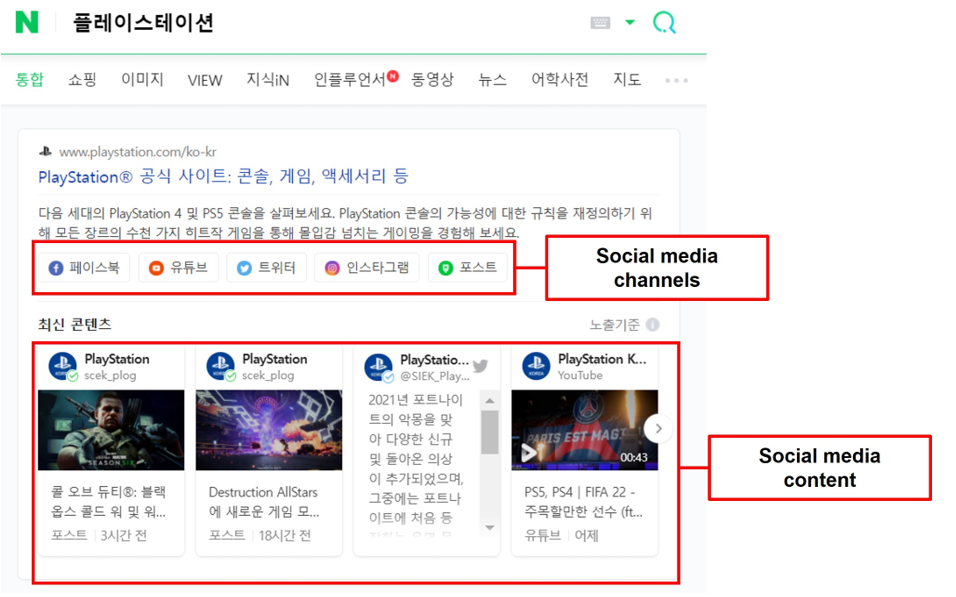This screenshot has width=956, height=597.
Task: Expand the dropdown arrow beside keyboard icon
Action: pyautogui.click(x=630, y=22)
